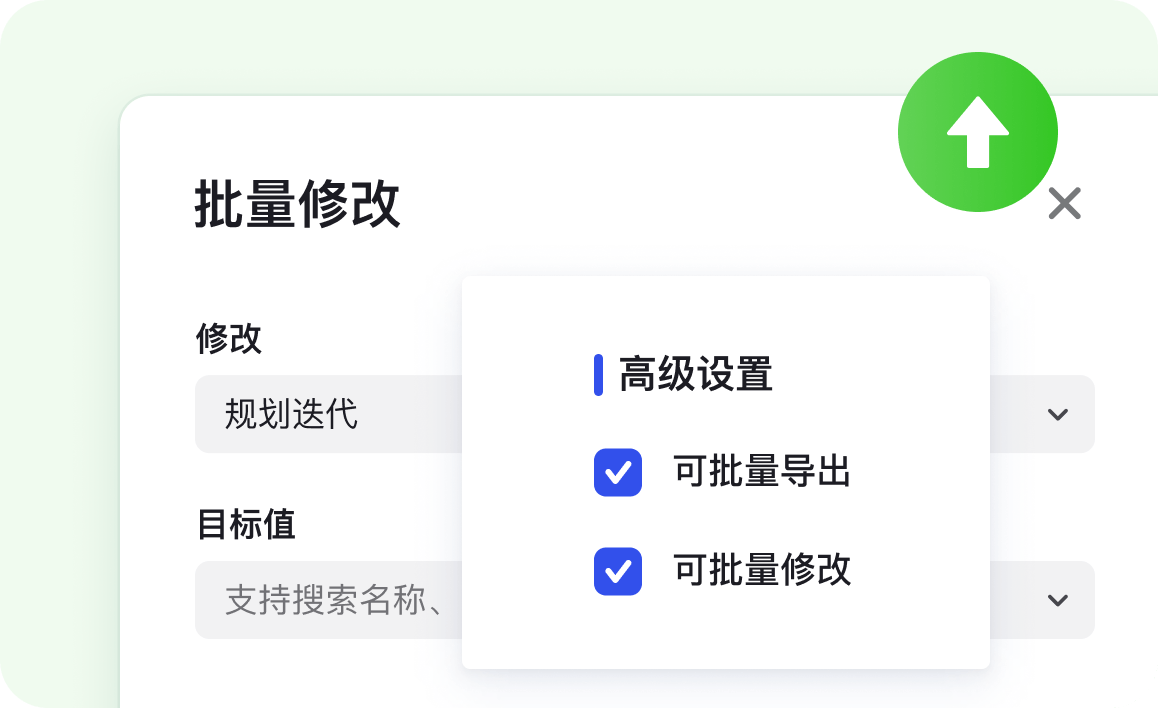The image size is (1158, 708).
Task: Select the 修改 field label
Action: [228, 339]
